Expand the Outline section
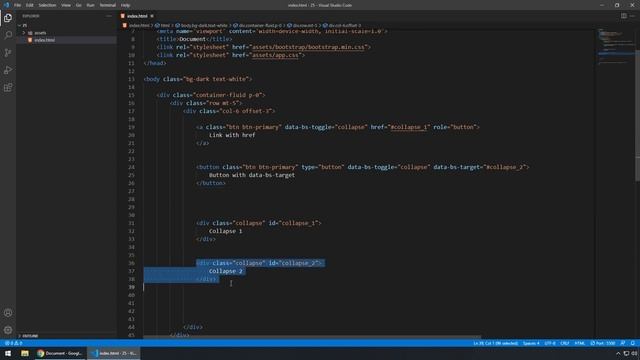640x360 pixels. 30,336
